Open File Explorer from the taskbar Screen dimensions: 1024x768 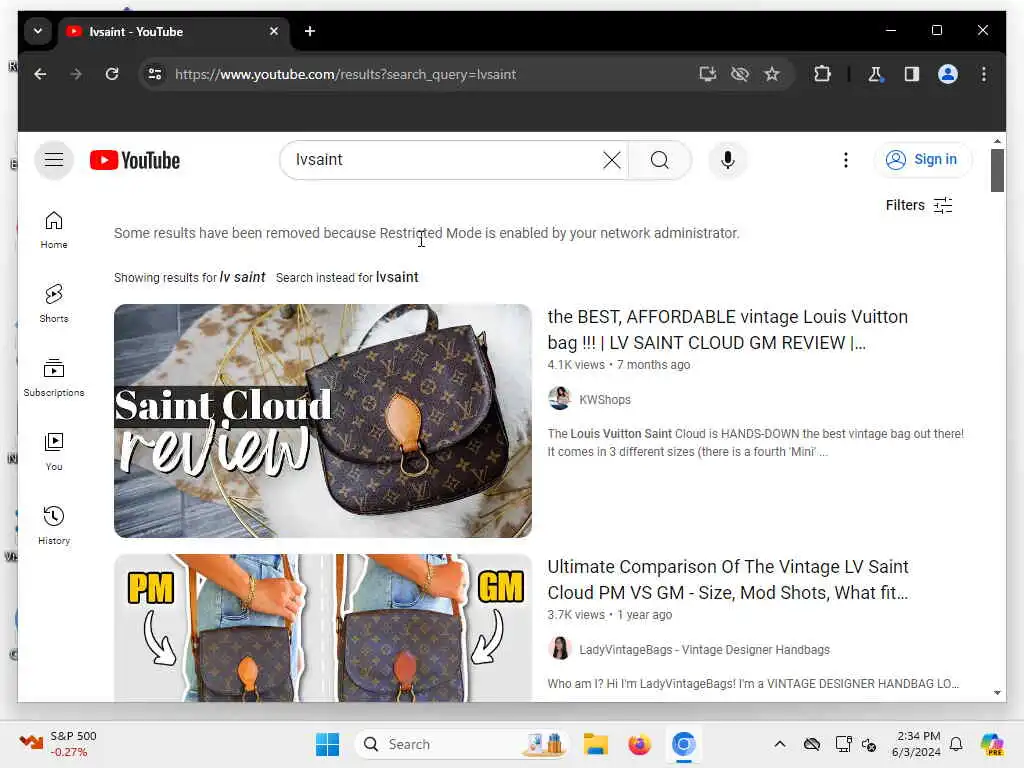point(596,744)
